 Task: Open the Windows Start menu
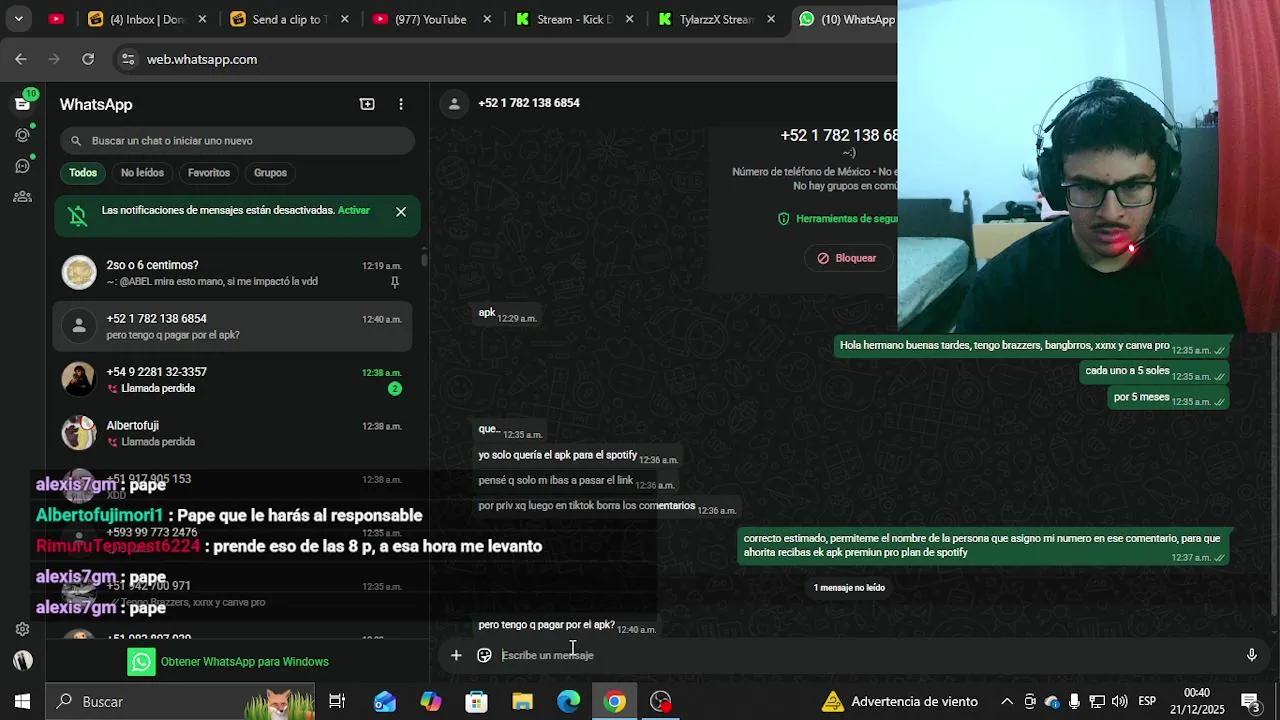tap(22, 702)
